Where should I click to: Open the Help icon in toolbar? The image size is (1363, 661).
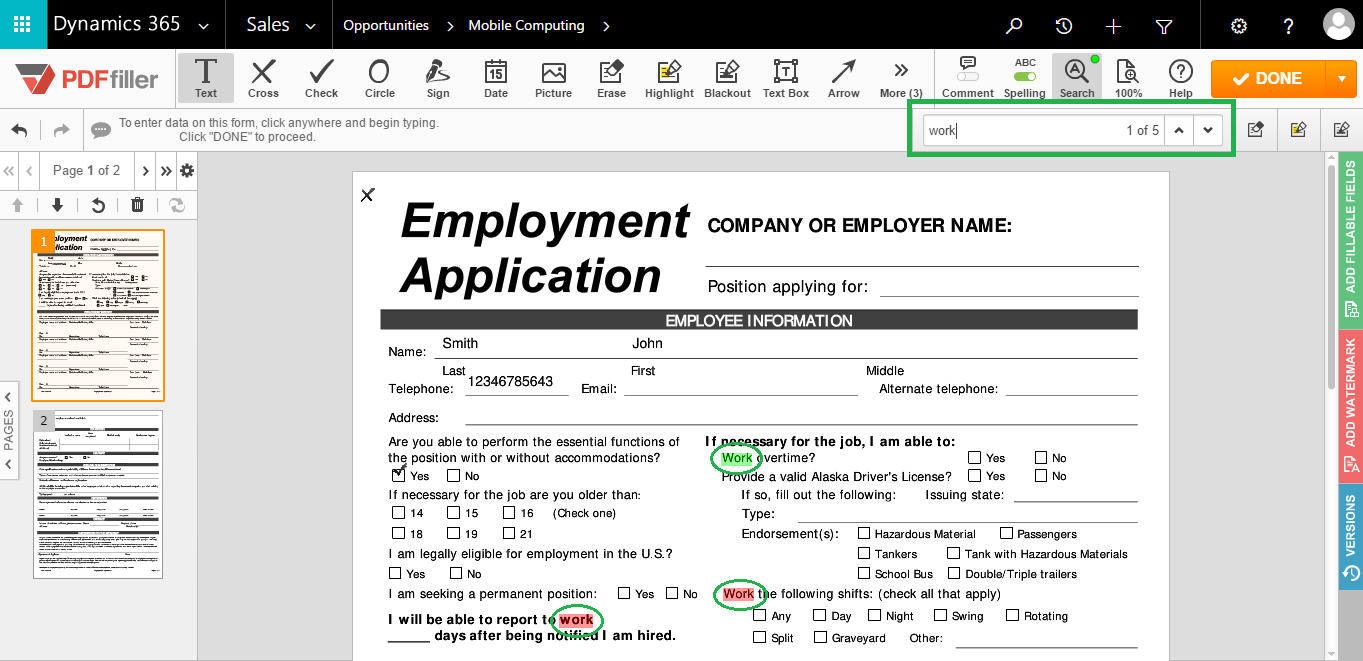click(x=1181, y=78)
